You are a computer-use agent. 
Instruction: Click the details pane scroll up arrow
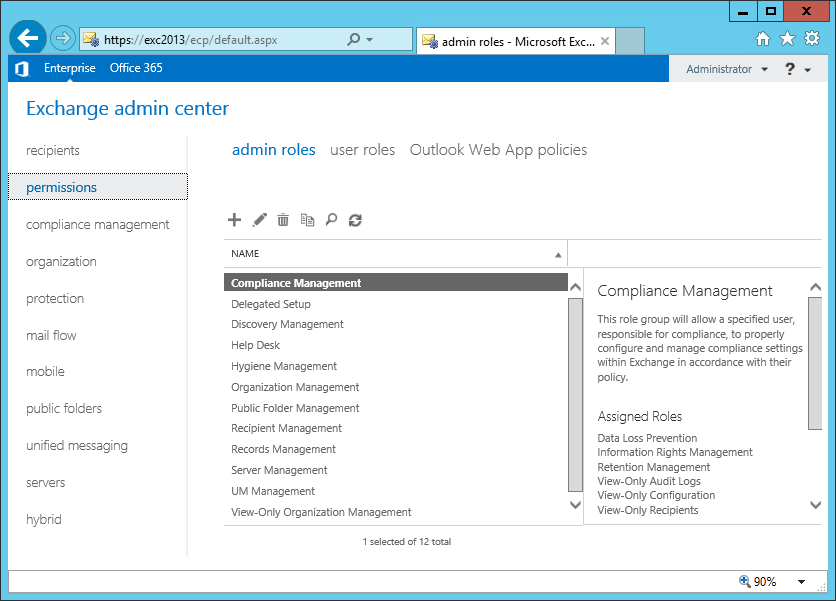pos(815,287)
